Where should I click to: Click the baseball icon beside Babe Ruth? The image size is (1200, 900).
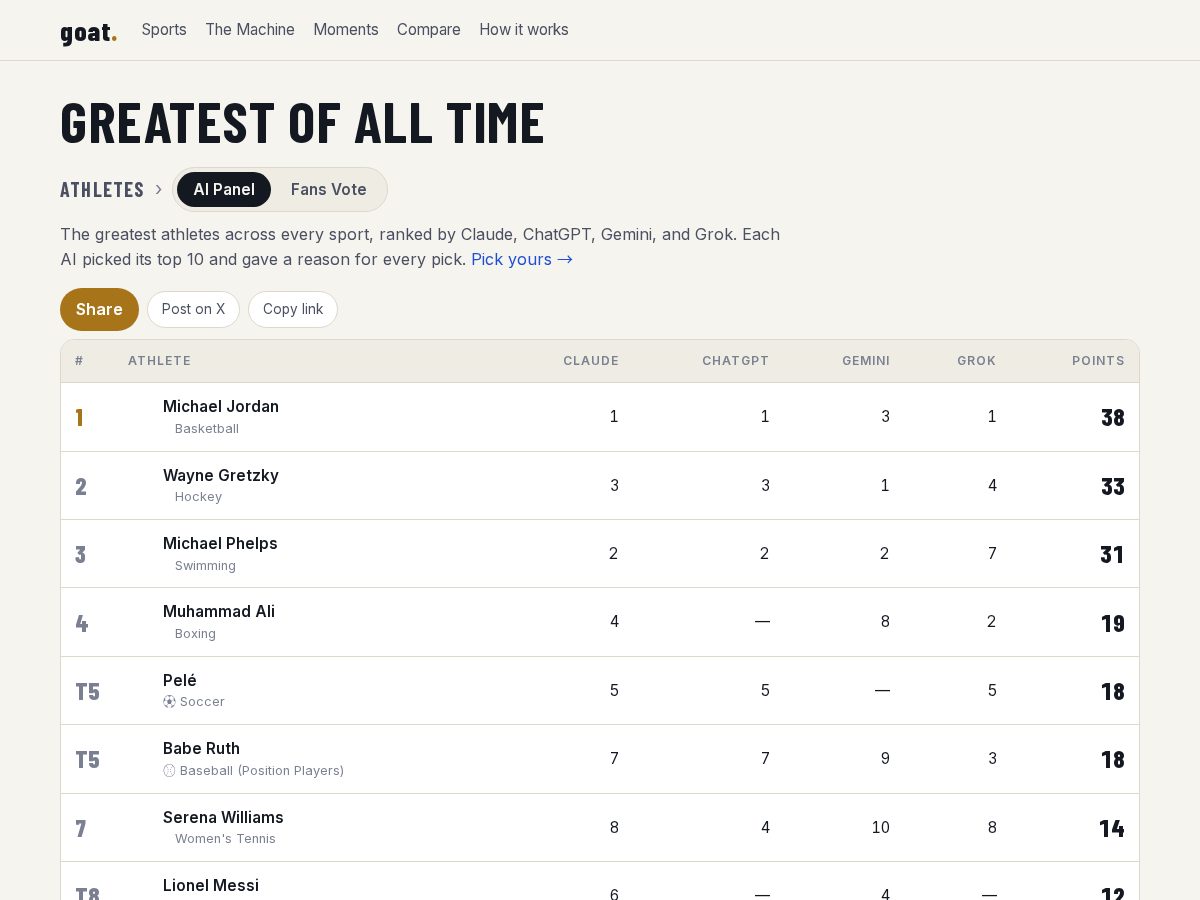169,771
